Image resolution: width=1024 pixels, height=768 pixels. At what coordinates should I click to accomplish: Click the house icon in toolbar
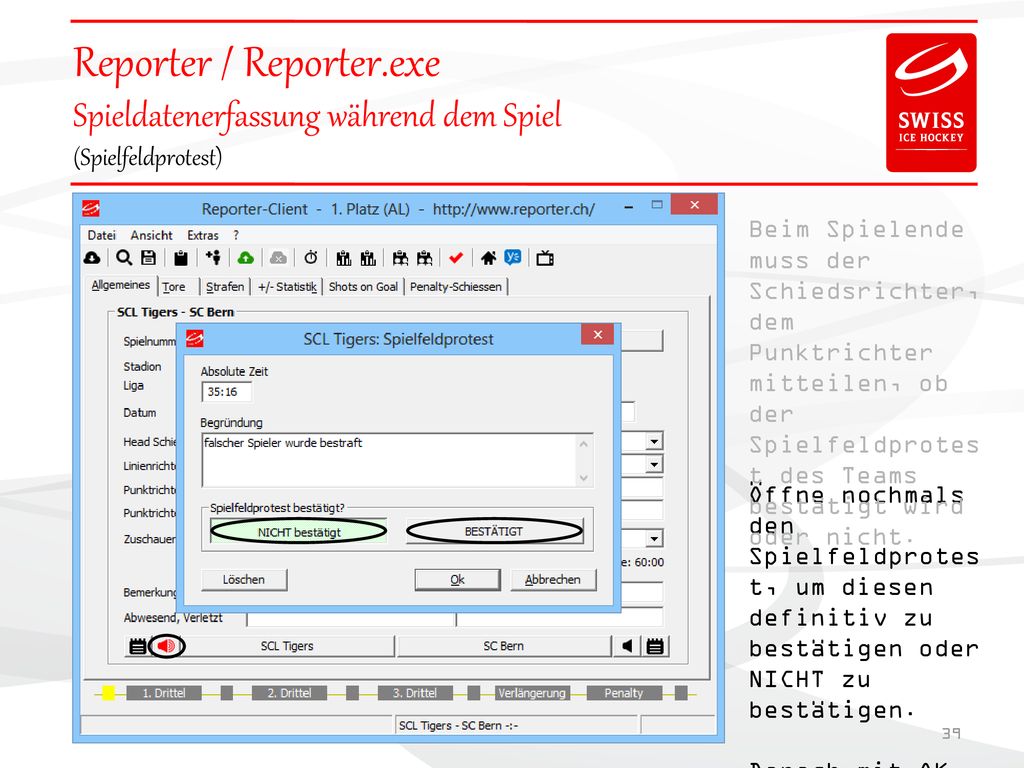[488, 259]
